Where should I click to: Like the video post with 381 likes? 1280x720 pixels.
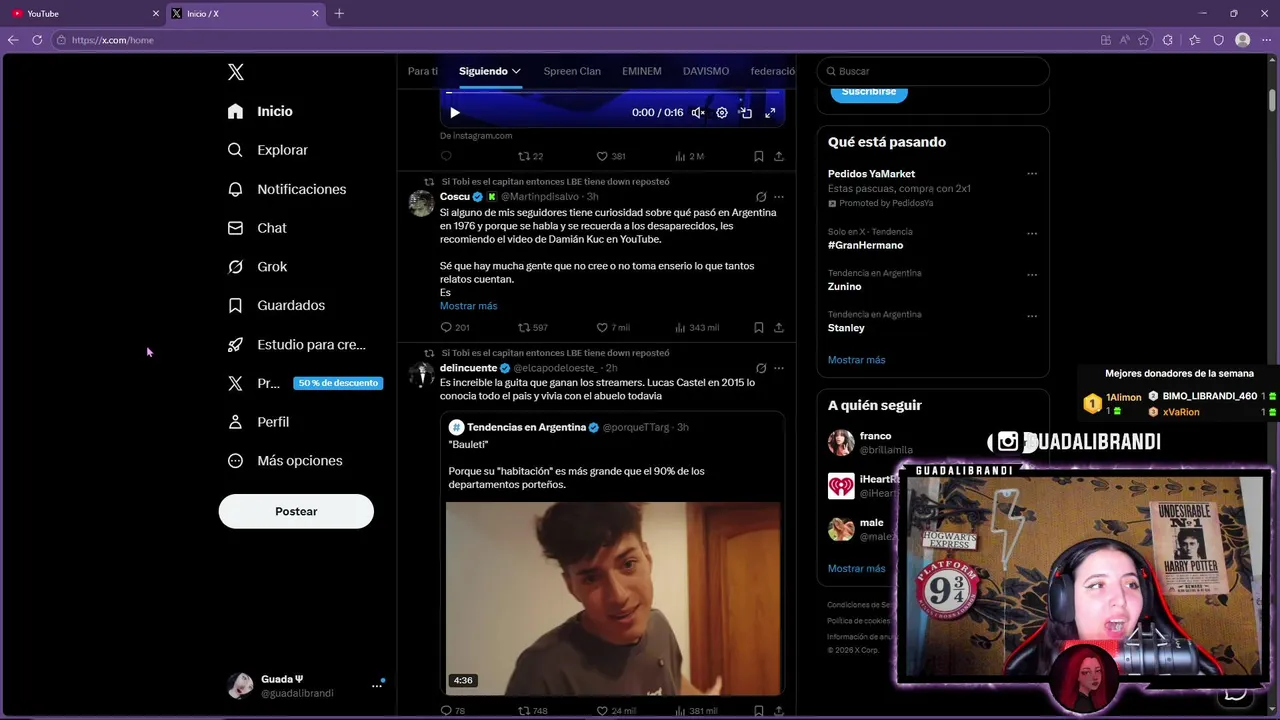pyautogui.click(x=611, y=156)
